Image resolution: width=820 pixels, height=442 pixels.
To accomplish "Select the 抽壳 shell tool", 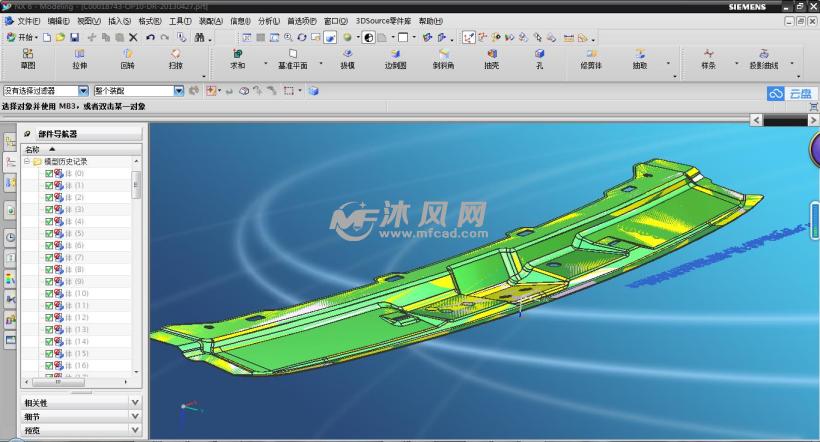I will coord(492,59).
